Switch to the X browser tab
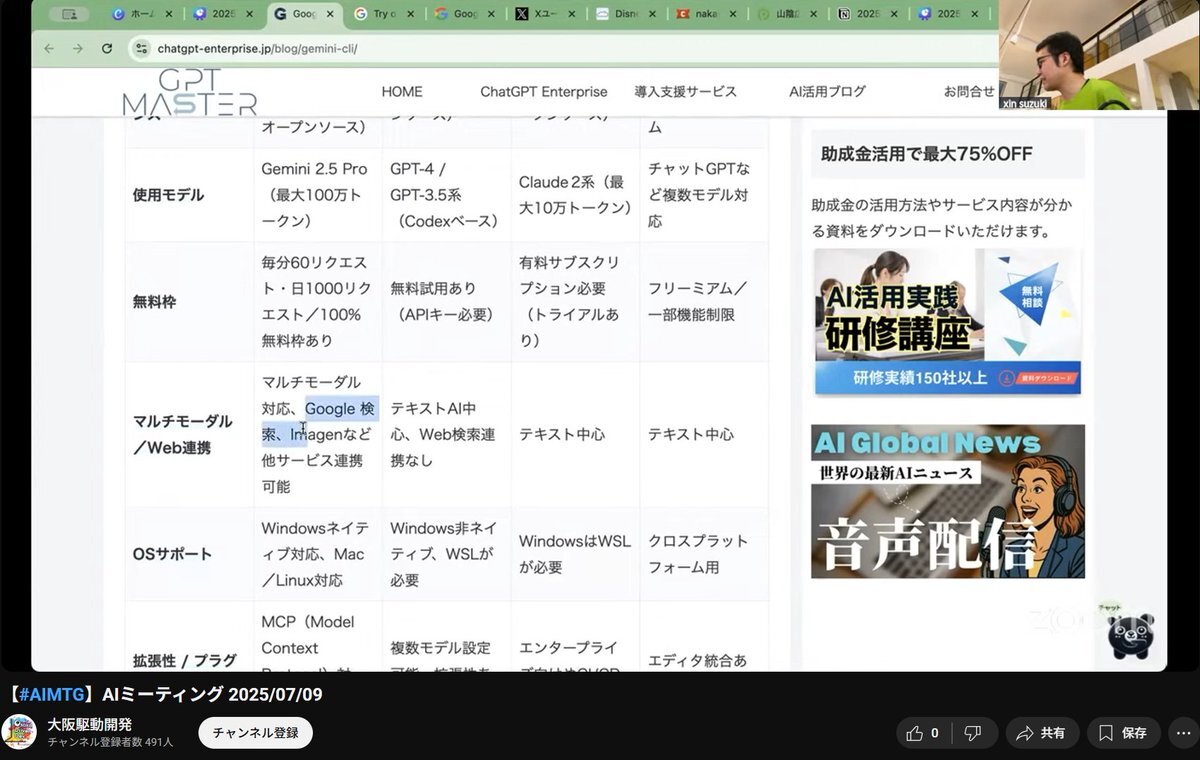The image size is (1200, 760). [545, 14]
